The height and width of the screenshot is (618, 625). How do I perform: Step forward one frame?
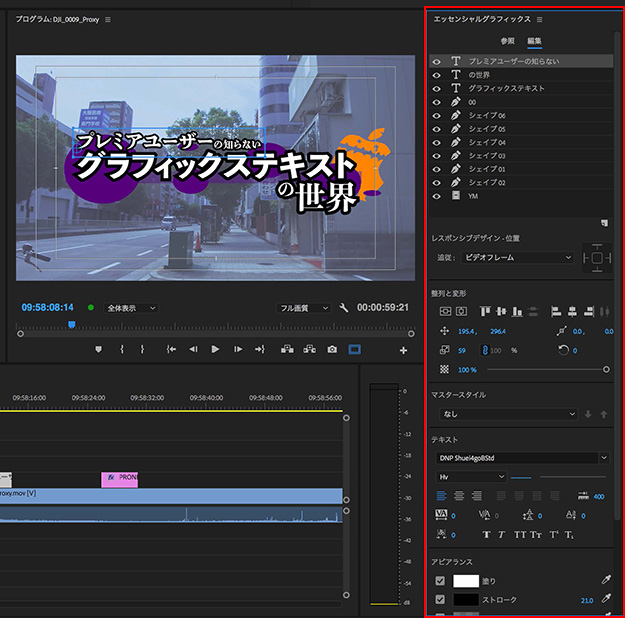pos(238,350)
